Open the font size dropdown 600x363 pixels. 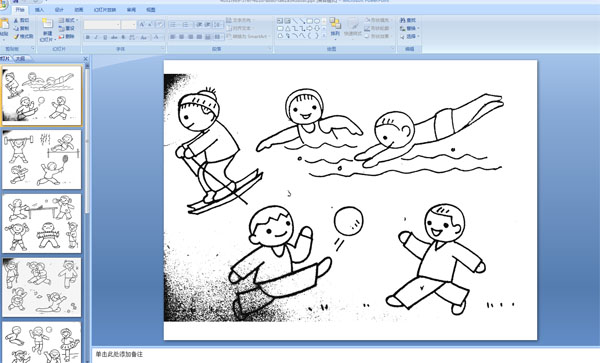coord(129,25)
